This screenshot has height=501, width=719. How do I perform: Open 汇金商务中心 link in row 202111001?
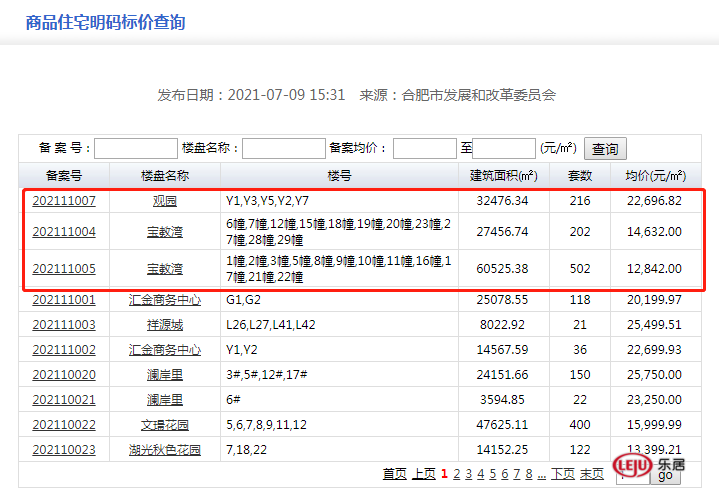tap(165, 300)
